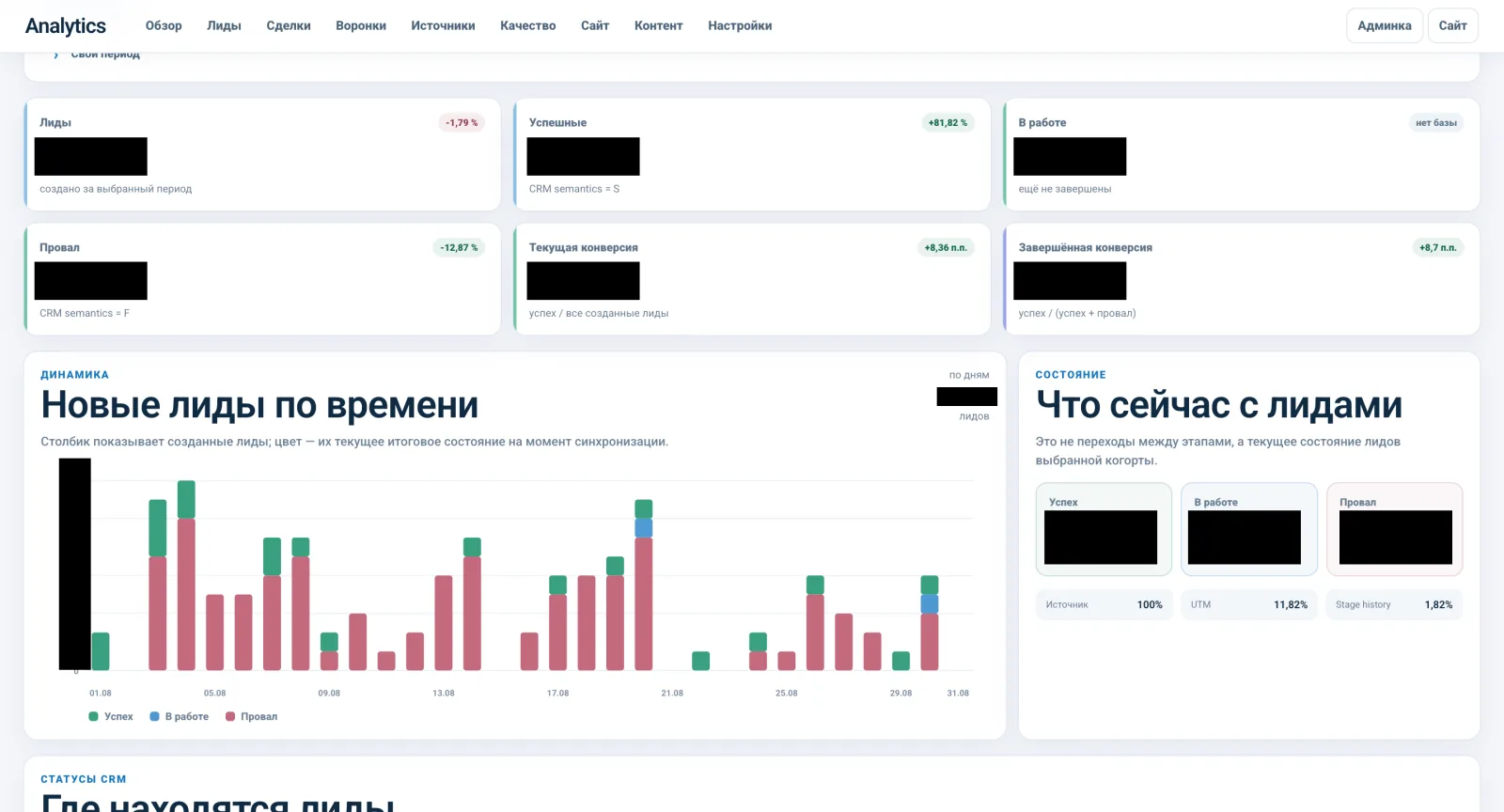Click the В работе state tile
The image size is (1504, 812).
[1249, 529]
